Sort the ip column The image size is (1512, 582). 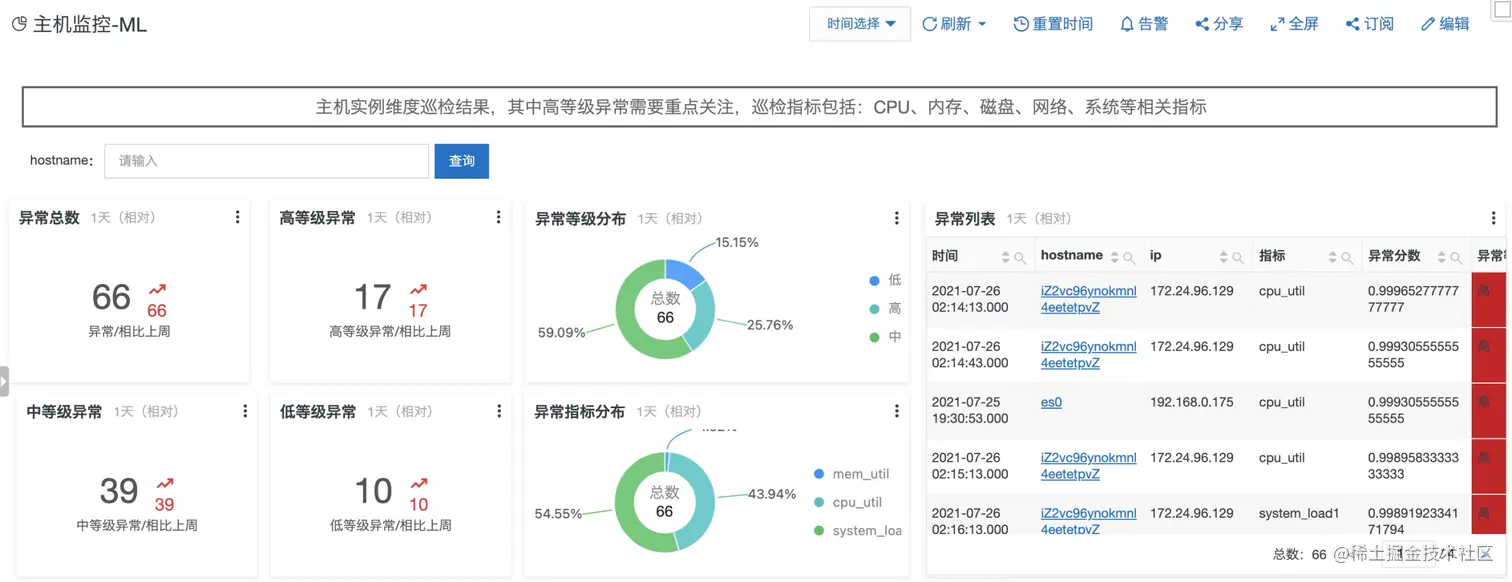(1222, 257)
